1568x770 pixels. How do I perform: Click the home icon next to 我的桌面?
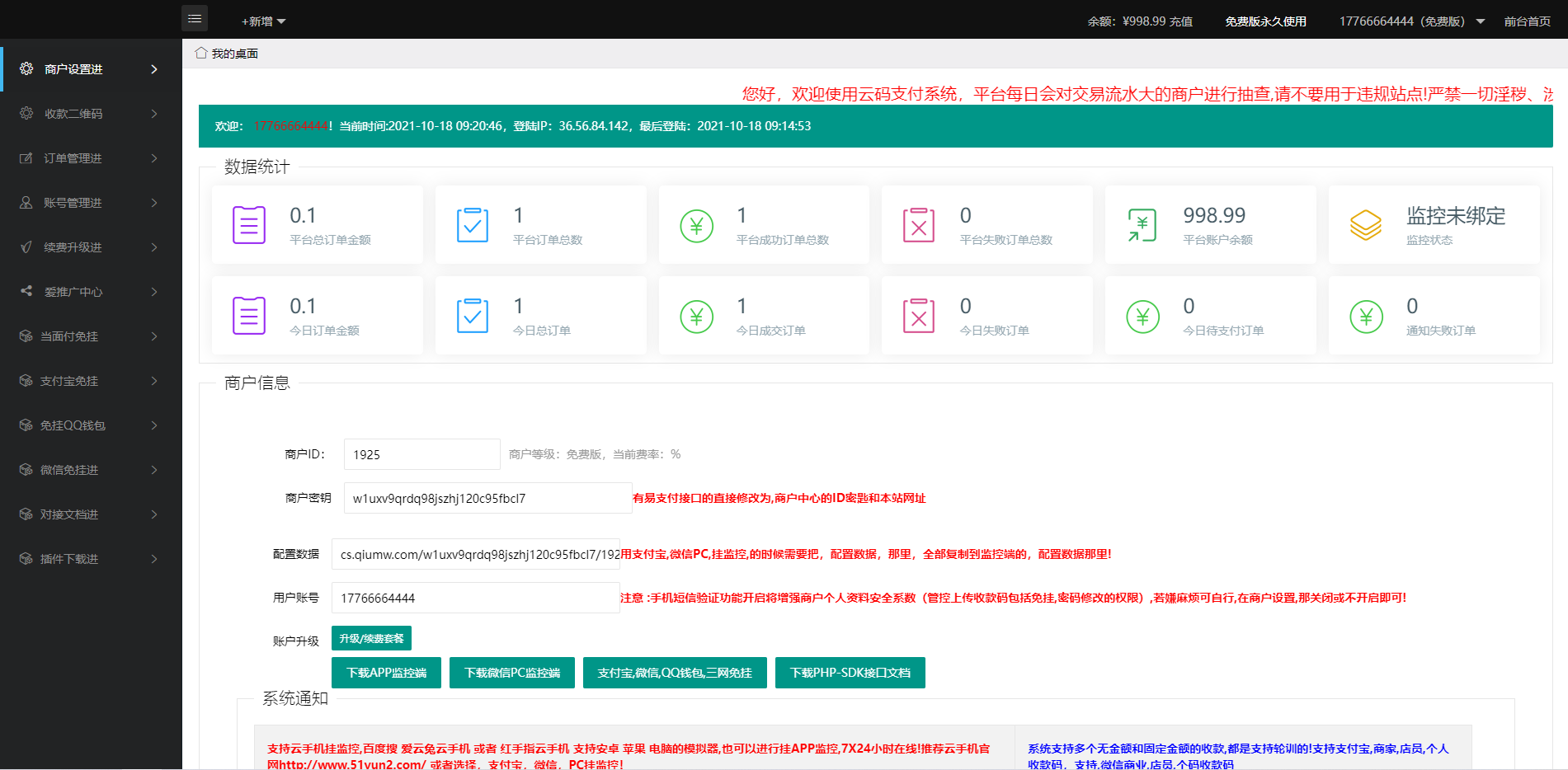200,53
